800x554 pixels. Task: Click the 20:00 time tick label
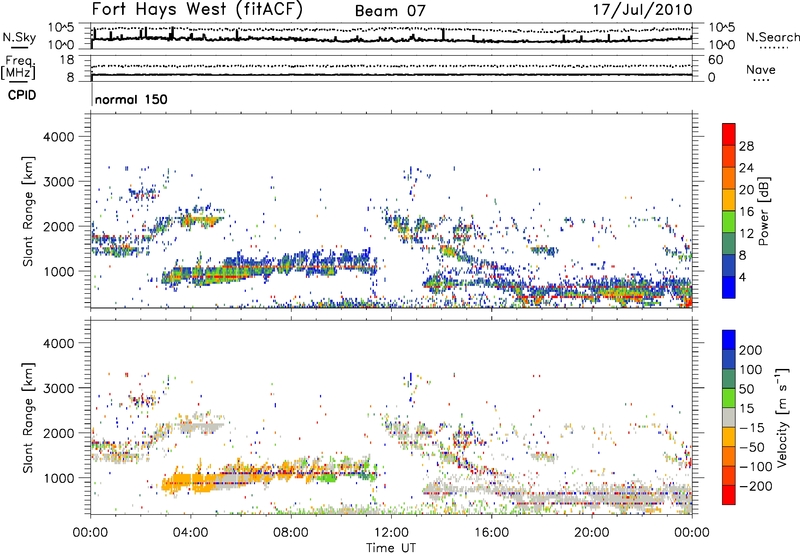[591, 533]
